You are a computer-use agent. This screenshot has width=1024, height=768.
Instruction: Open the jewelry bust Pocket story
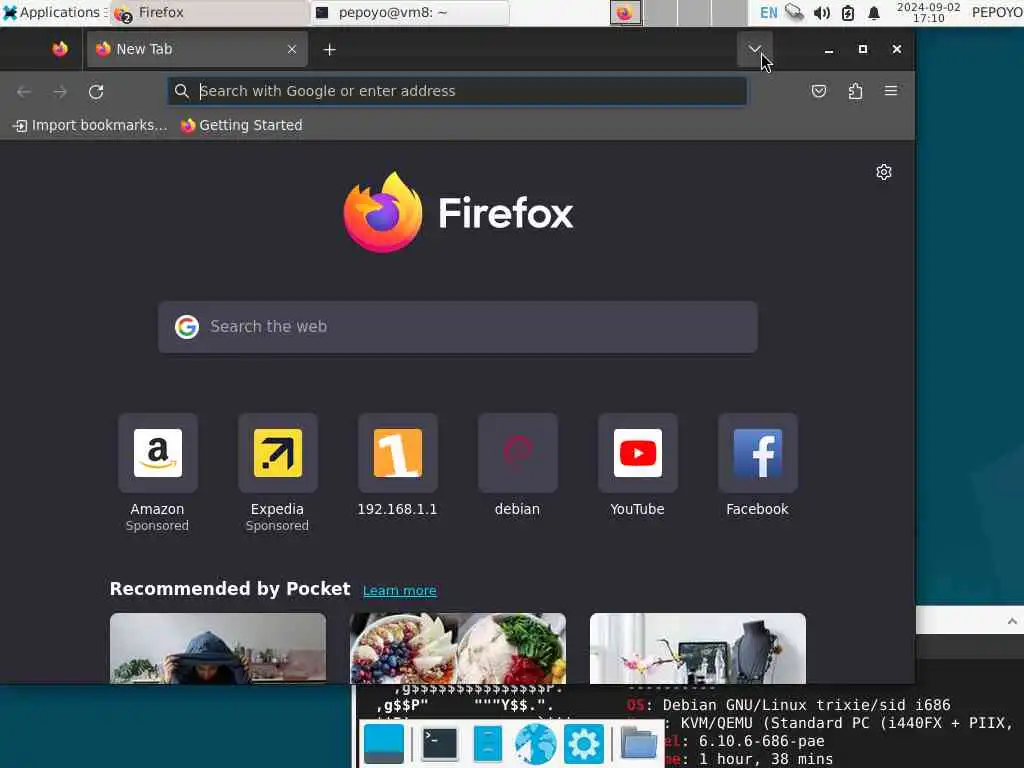pyautogui.click(x=697, y=648)
